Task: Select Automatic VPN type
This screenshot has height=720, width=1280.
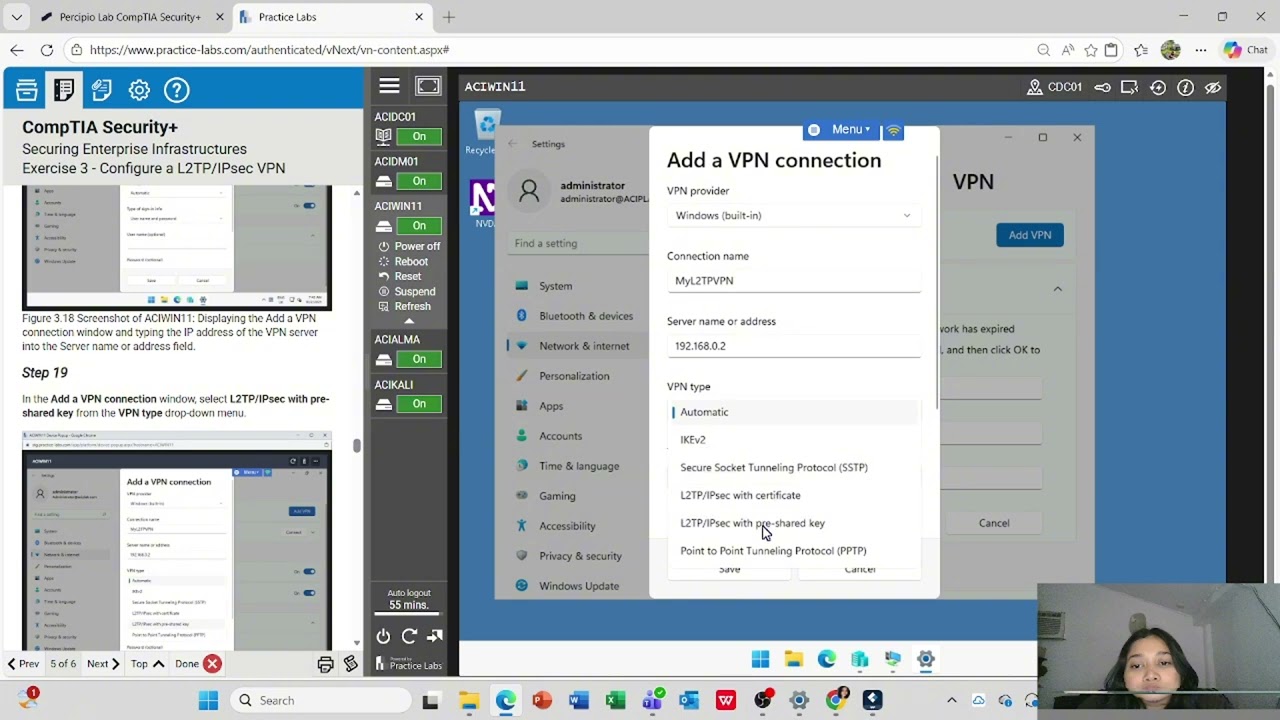Action: click(x=793, y=412)
